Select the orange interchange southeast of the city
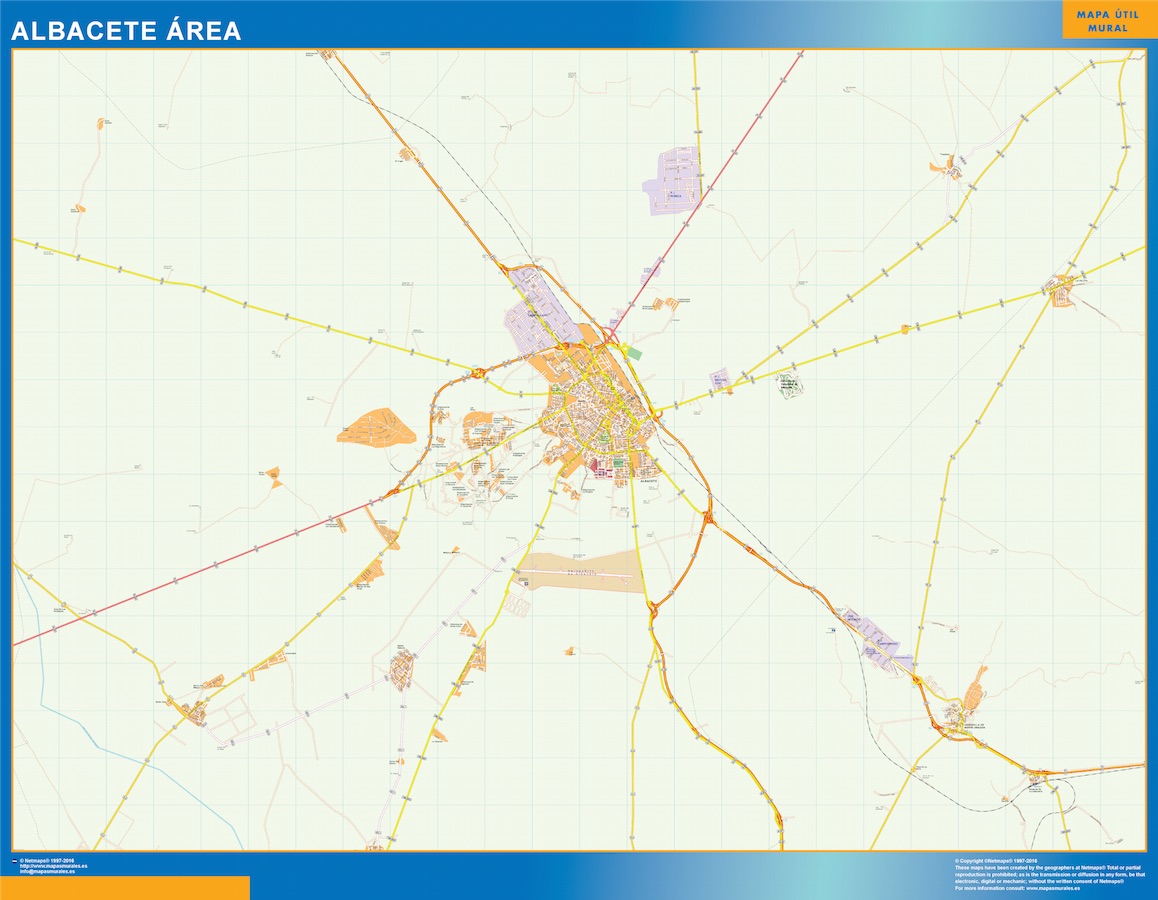Screen dimensions: 1158x900 point(709,518)
